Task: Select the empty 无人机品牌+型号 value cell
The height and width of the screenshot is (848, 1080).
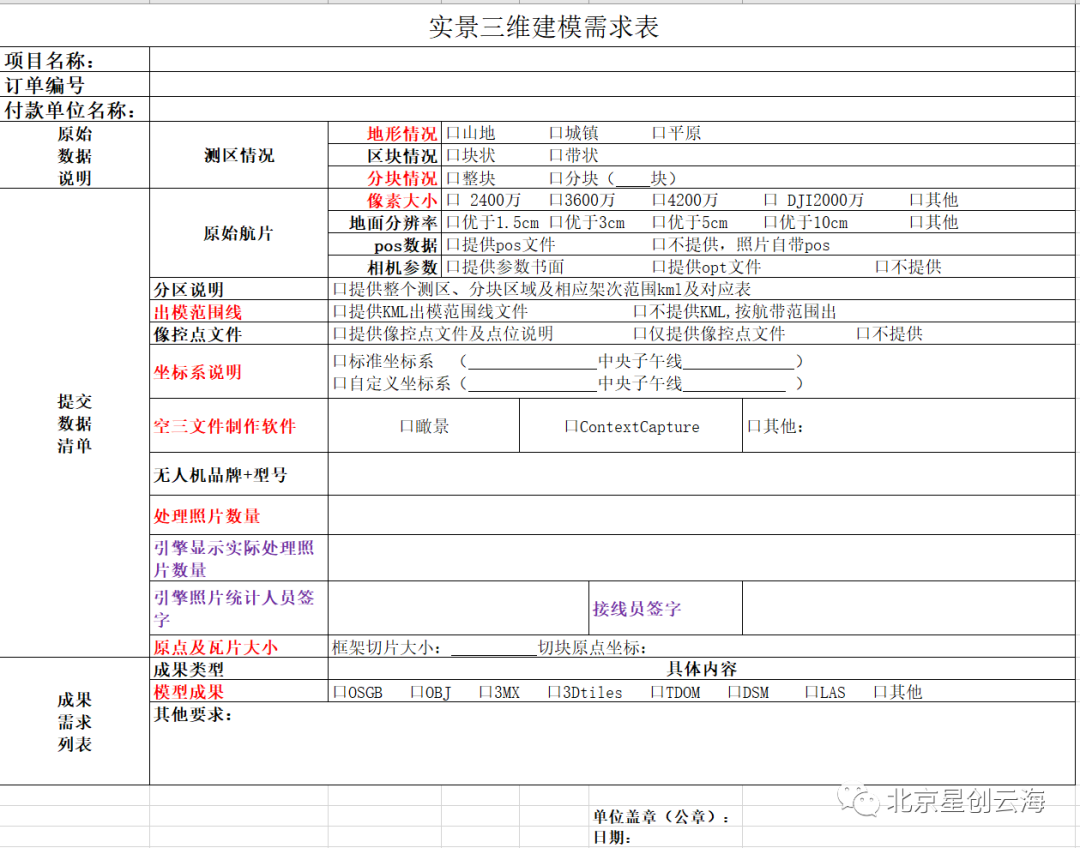Action: click(701, 475)
